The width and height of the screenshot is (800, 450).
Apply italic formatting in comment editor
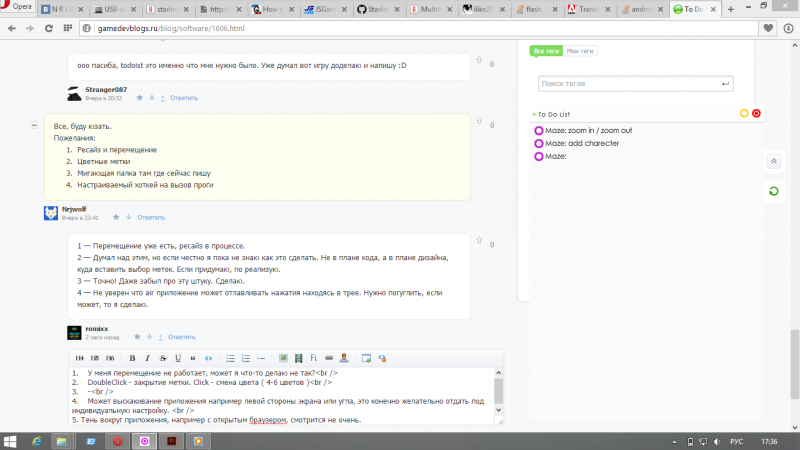[148, 357]
